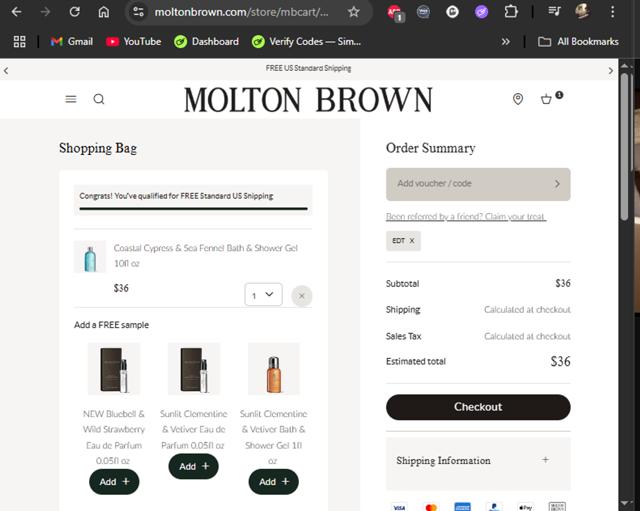Click the page's vertical scrollbar thumb
640x511 pixels.
click(x=624, y=147)
